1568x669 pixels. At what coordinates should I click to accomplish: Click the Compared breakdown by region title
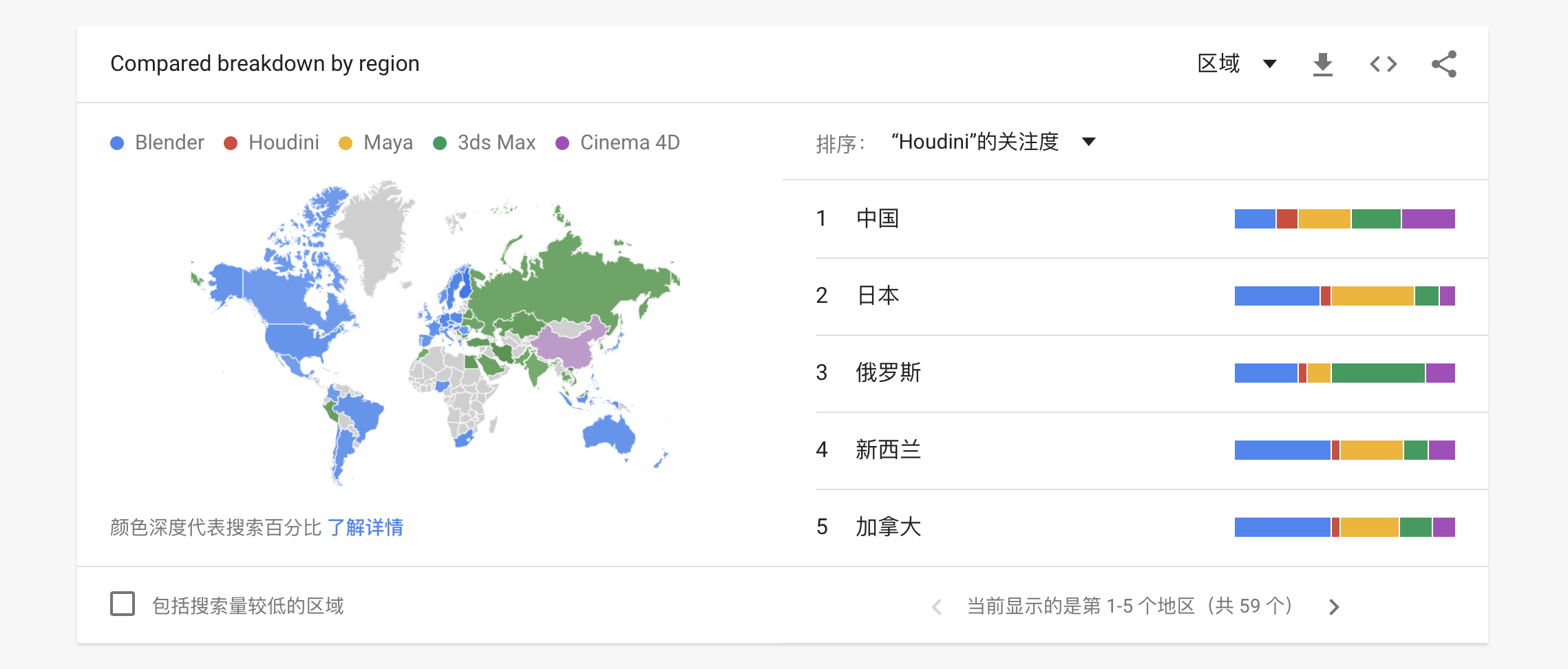click(265, 63)
